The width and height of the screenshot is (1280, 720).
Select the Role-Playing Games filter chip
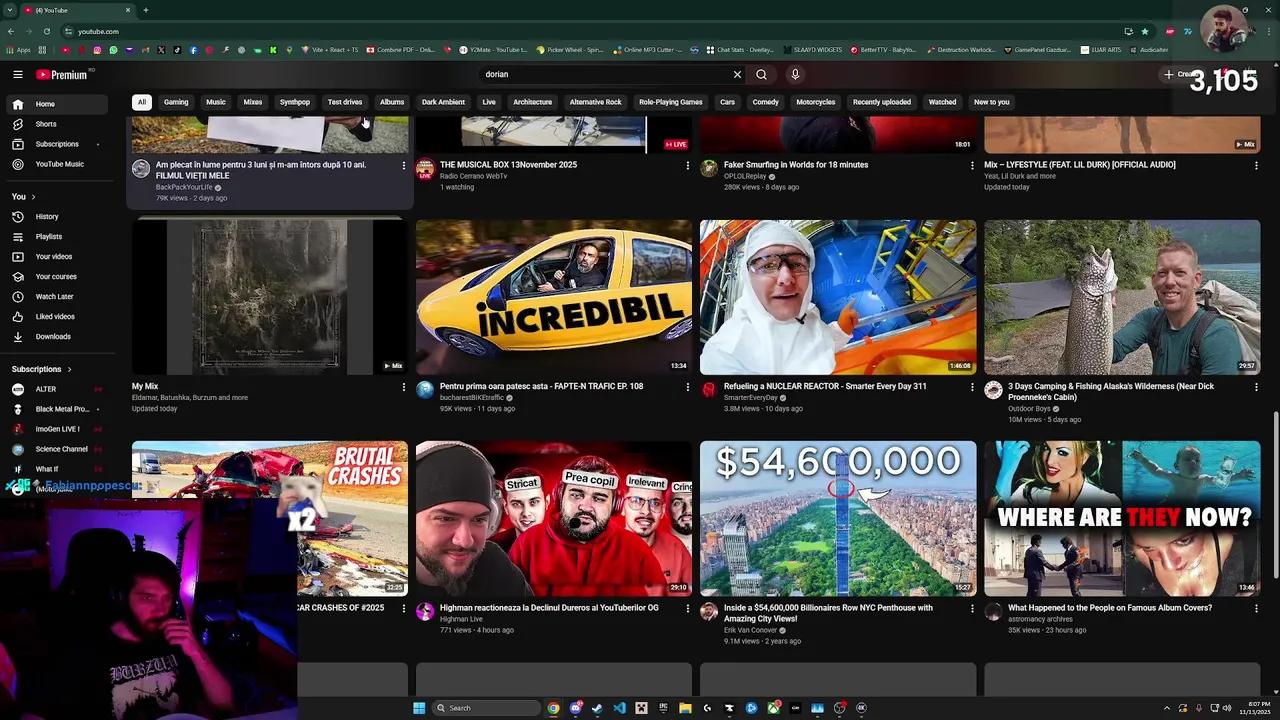coord(671,102)
